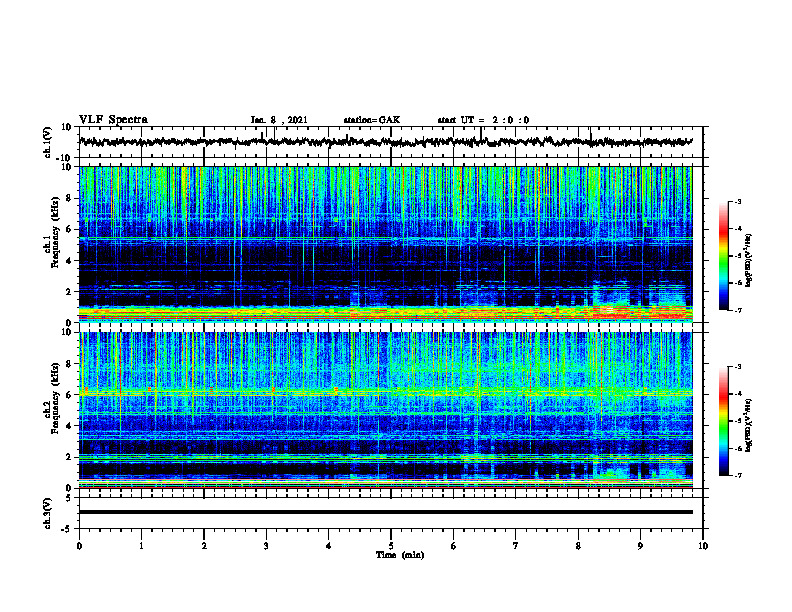Click the "station=GAK" header label
This screenshot has height=612, width=792.
tap(372, 120)
